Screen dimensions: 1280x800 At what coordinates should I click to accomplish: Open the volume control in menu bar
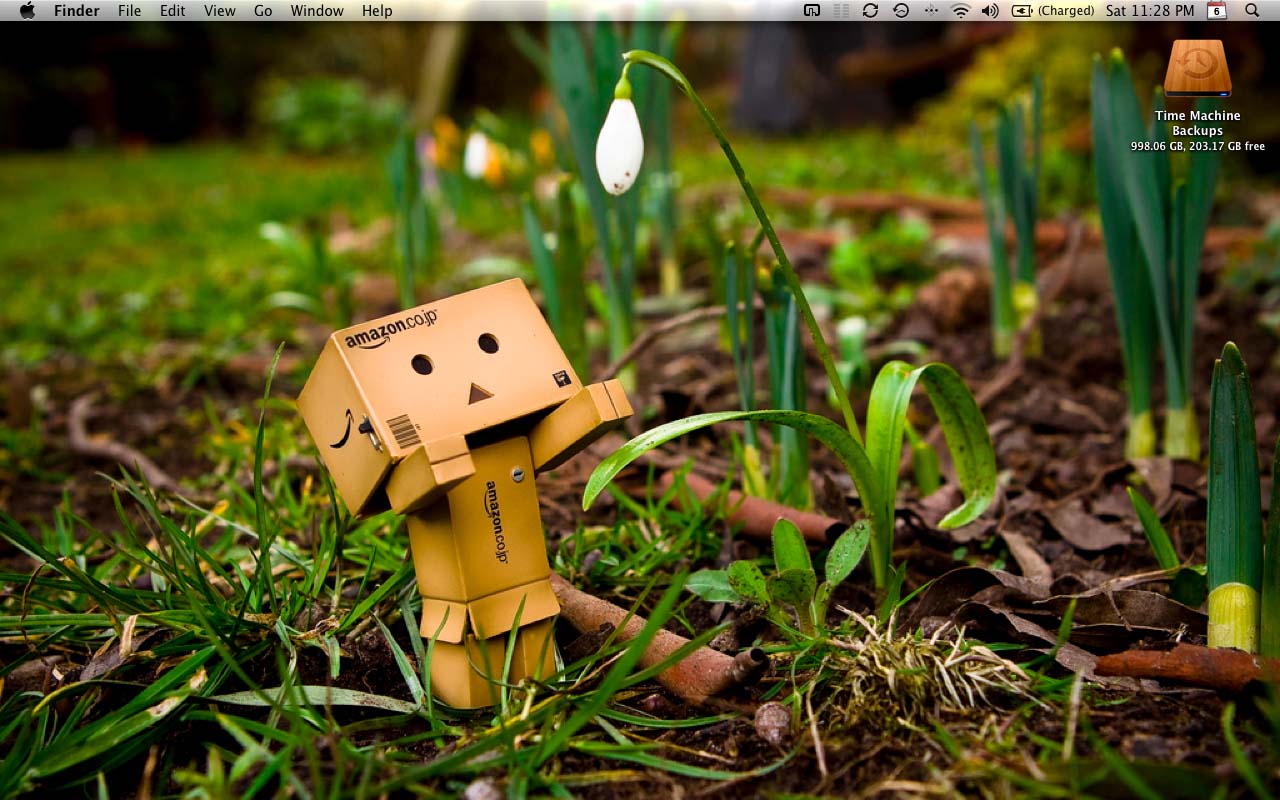990,10
